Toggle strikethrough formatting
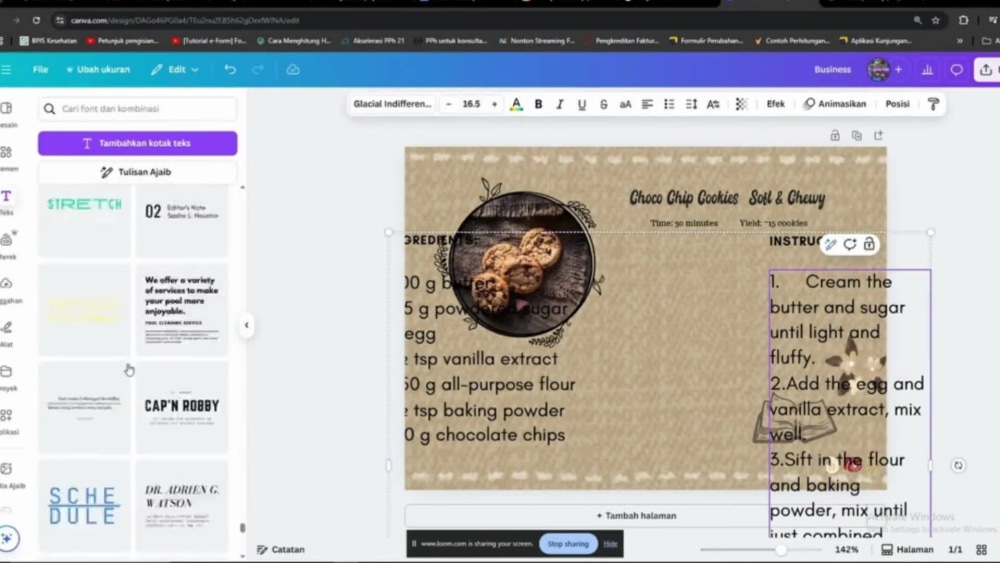 coord(603,104)
